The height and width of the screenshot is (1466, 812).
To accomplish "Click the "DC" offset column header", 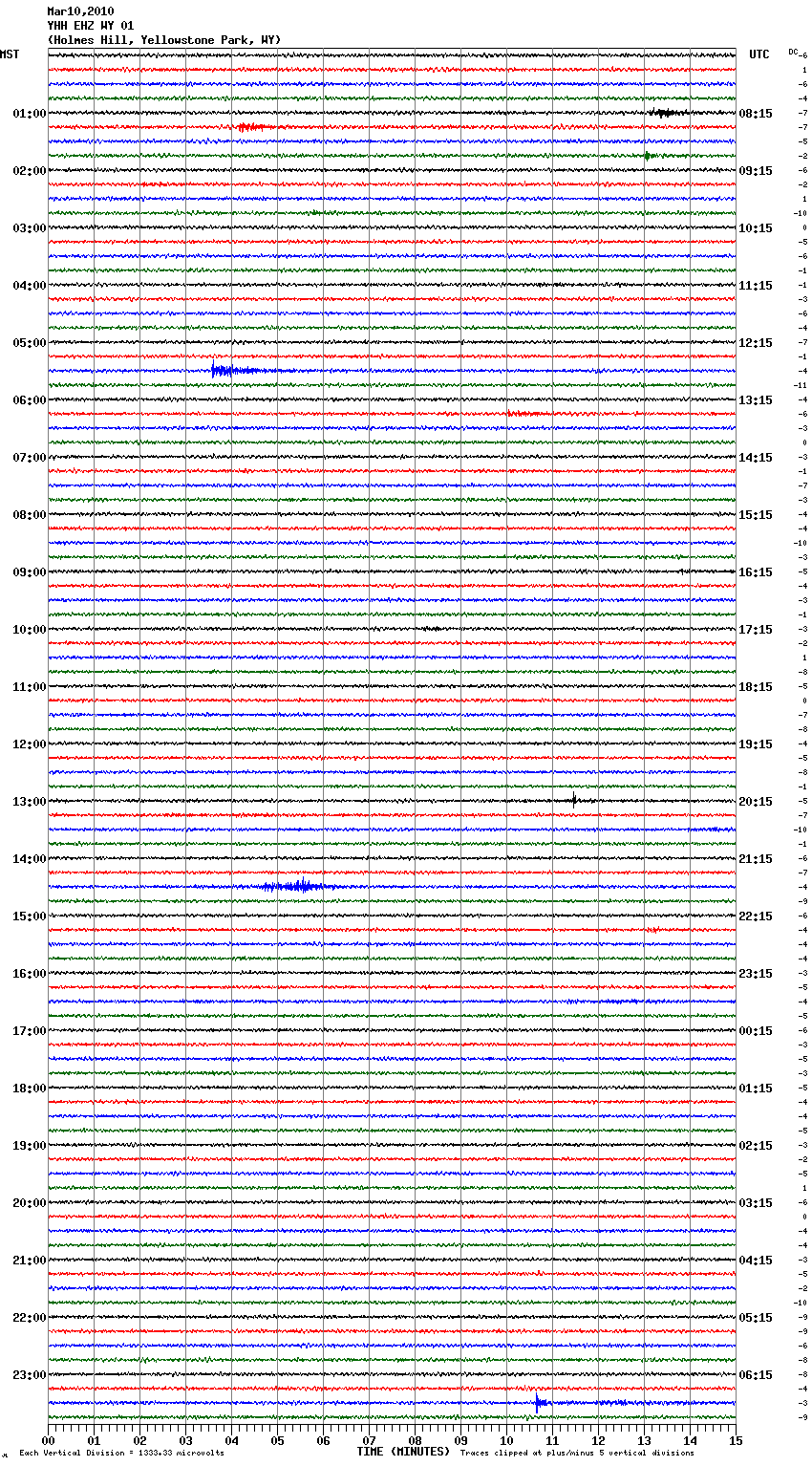I will [793, 52].
